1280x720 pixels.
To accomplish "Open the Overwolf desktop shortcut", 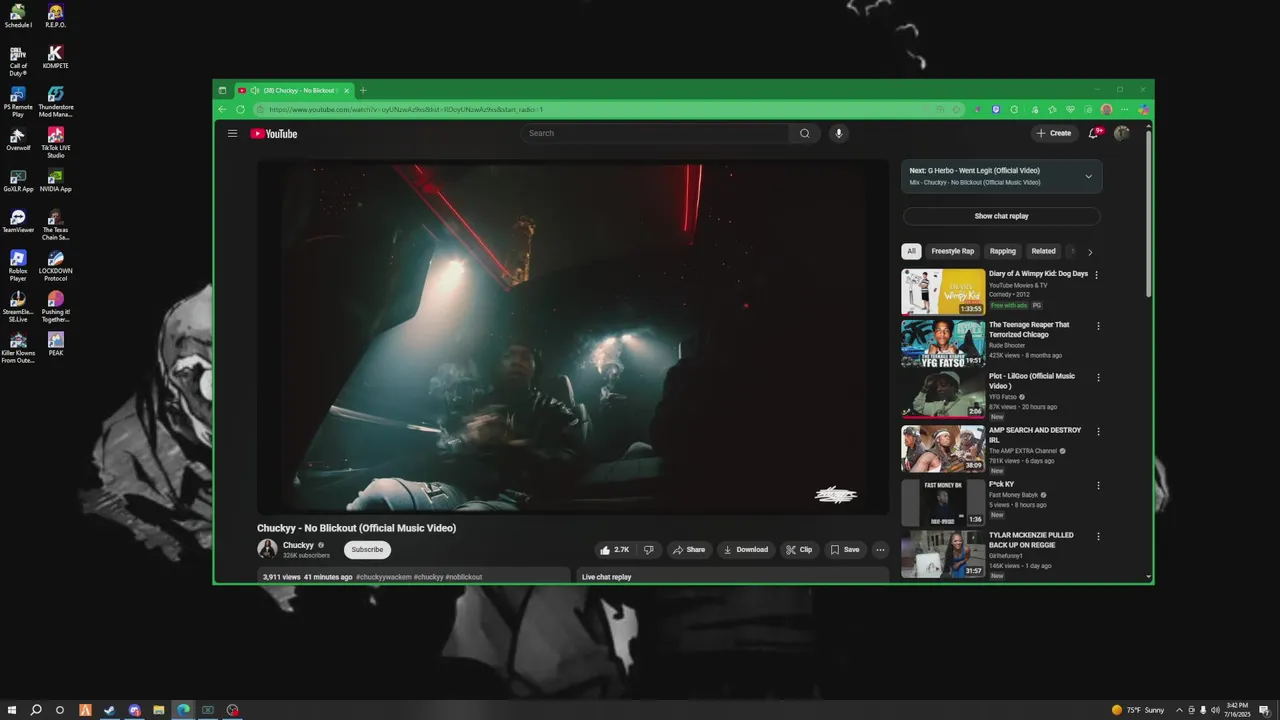I will click(18, 139).
